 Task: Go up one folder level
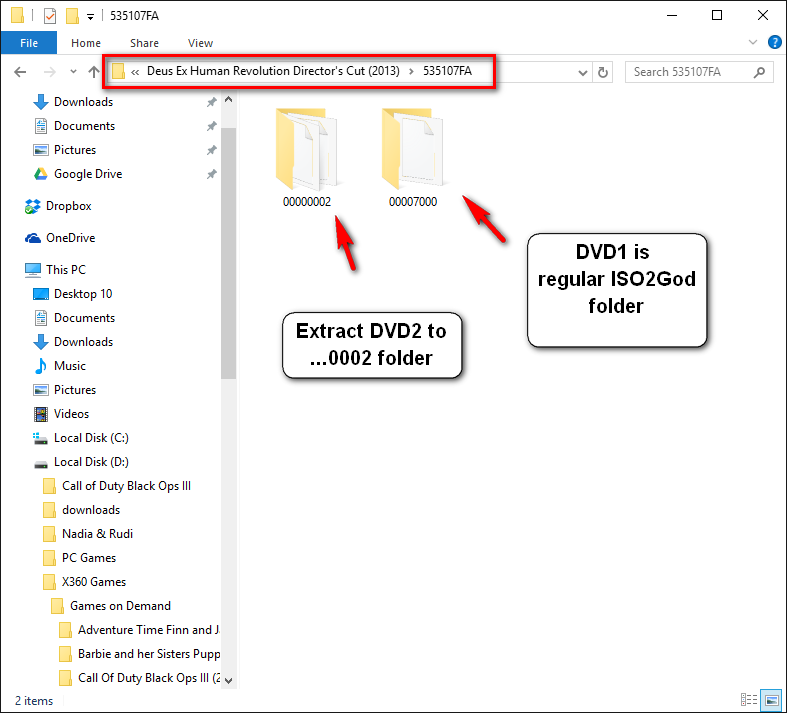[x=94, y=72]
